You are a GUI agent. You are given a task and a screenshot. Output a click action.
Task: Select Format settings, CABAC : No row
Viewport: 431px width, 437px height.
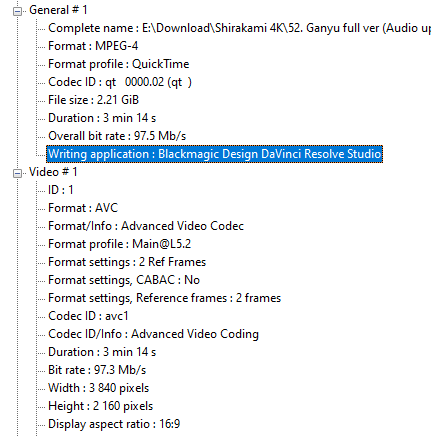pyautogui.click(x=124, y=280)
